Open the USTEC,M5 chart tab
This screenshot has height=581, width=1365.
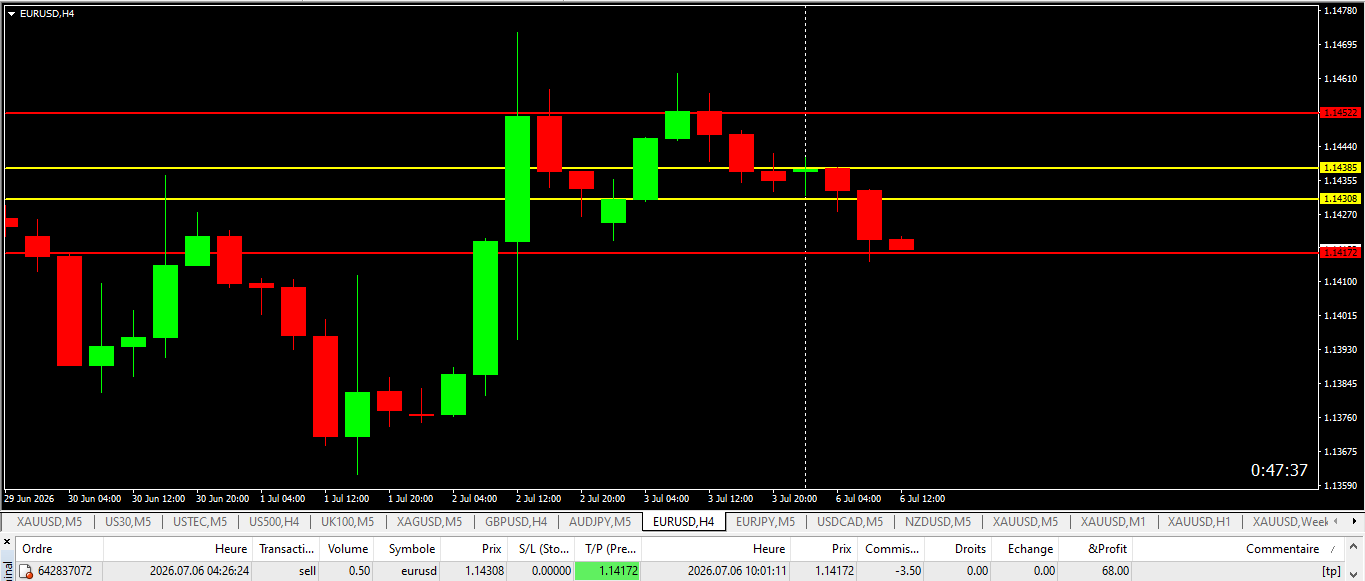coord(199,521)
